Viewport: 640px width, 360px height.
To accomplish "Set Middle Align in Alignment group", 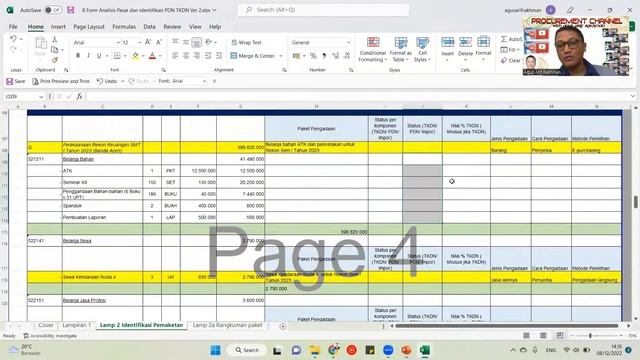I will [186, 42].
